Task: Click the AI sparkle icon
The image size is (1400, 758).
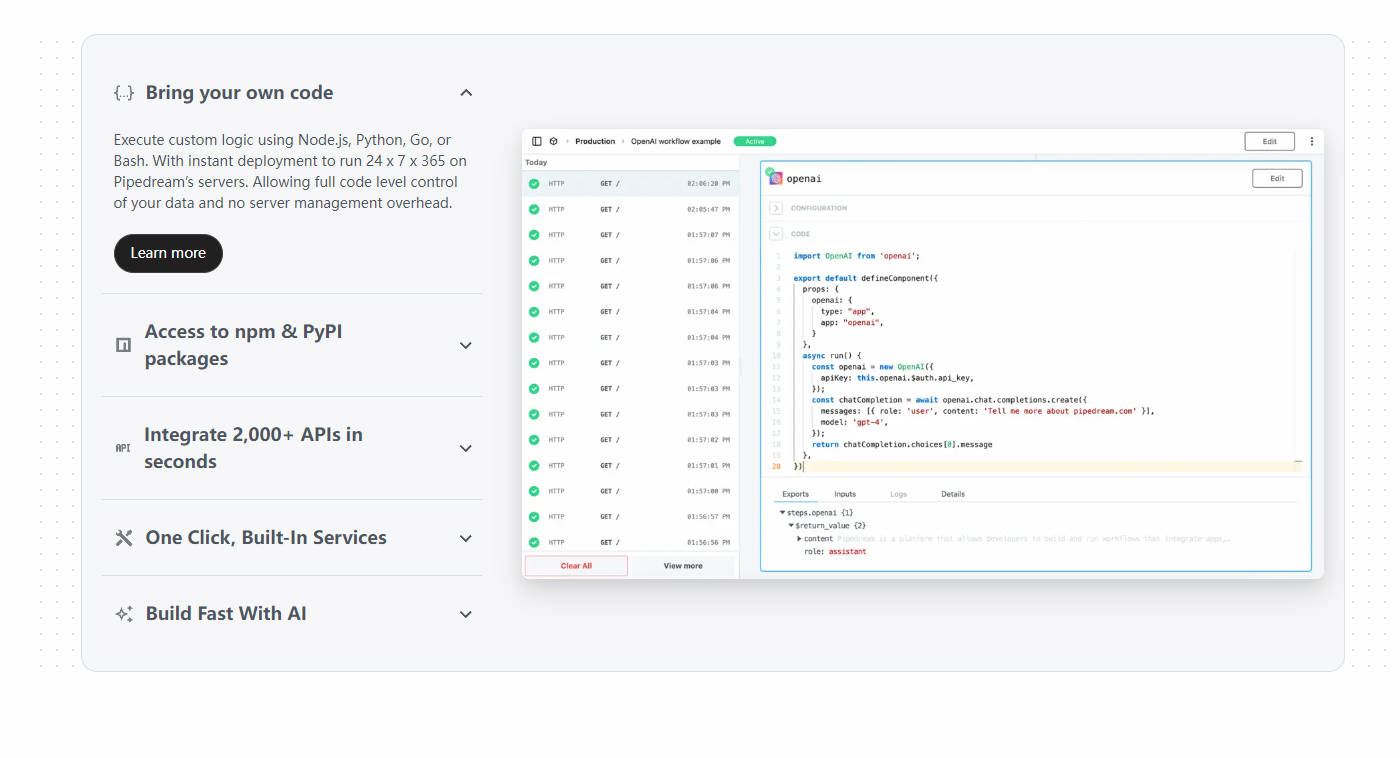Action: [x=124, y=614]
